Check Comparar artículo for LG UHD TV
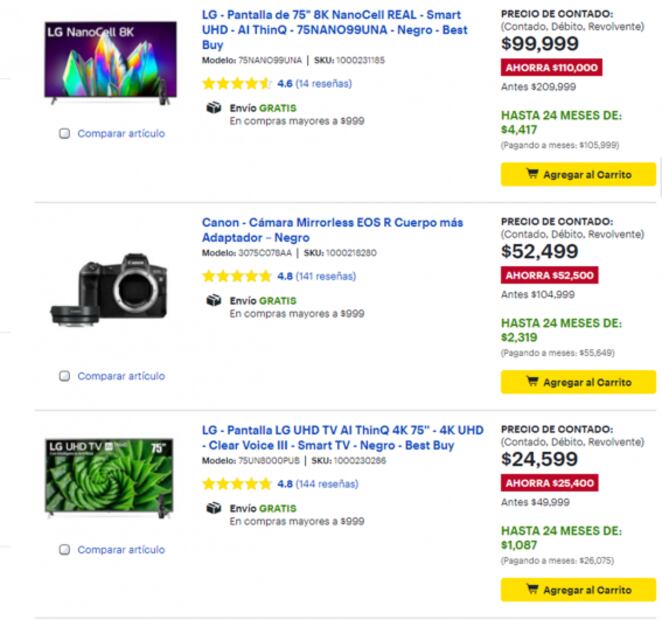The image size is (662, 620). 65,549
